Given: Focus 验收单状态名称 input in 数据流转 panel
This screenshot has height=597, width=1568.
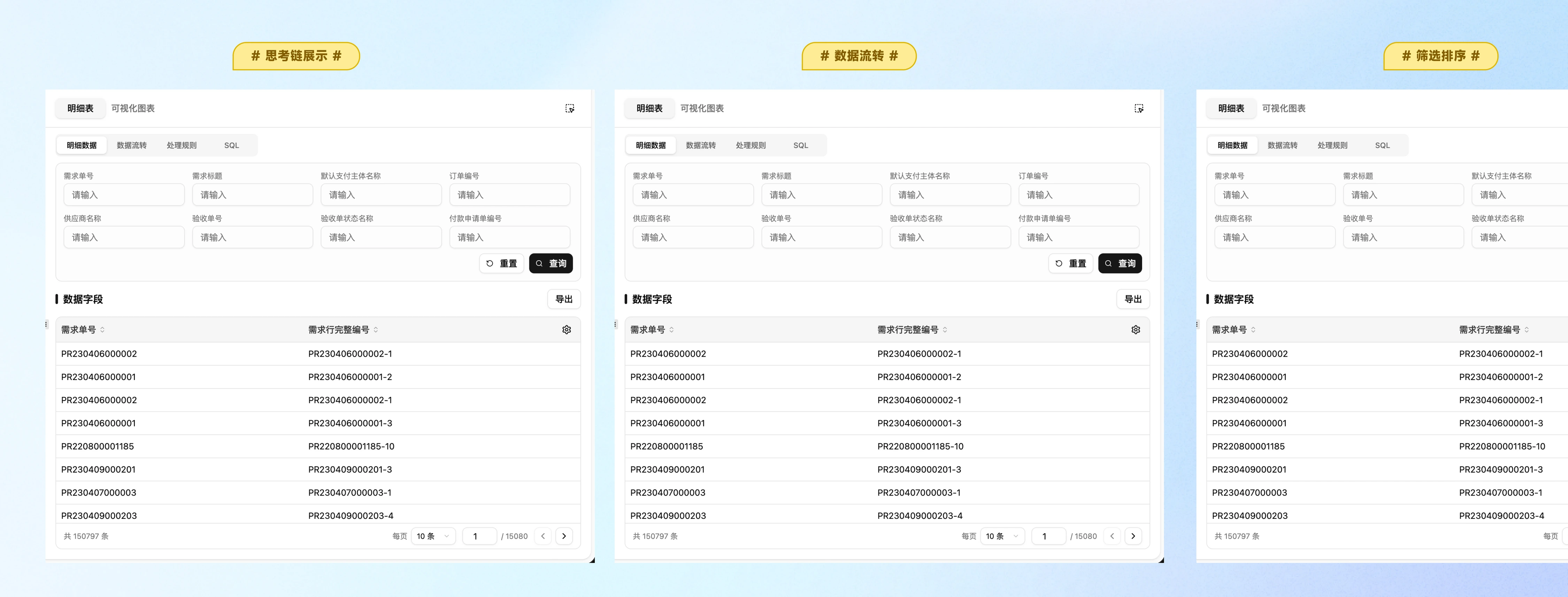Looking at the screenshot, I should point(950,237).
